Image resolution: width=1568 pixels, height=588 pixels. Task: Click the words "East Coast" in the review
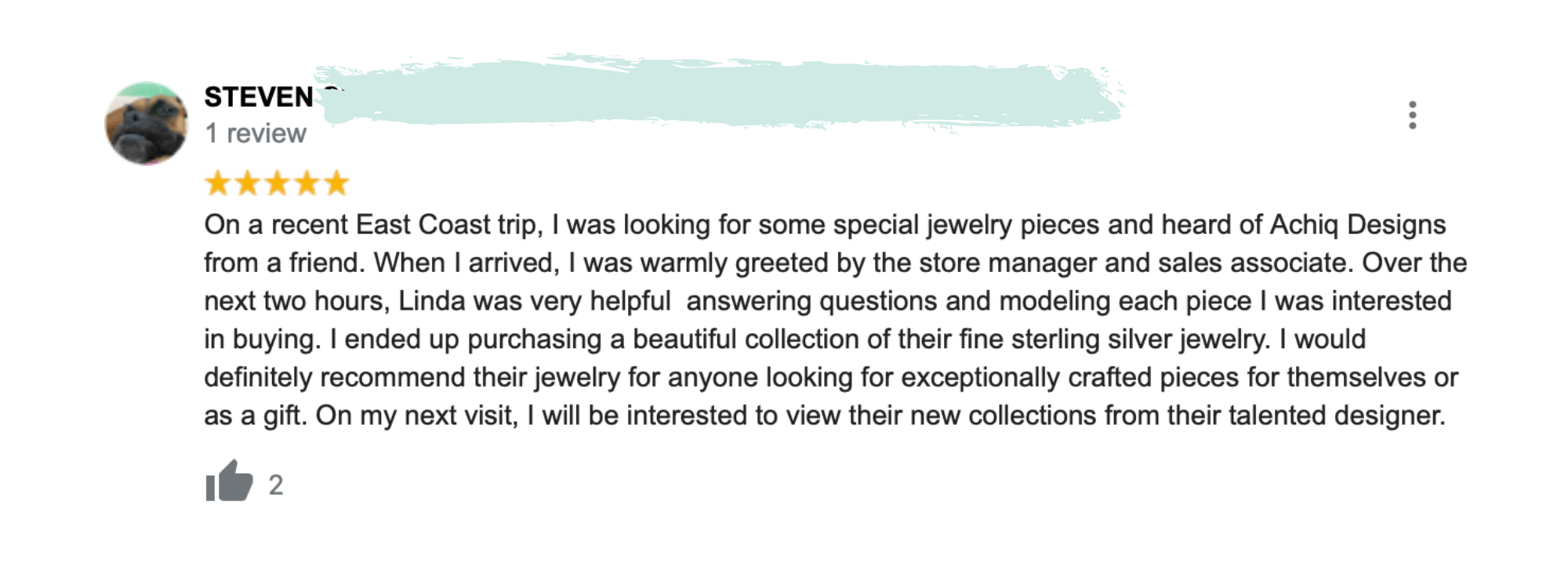coord(423,225)
